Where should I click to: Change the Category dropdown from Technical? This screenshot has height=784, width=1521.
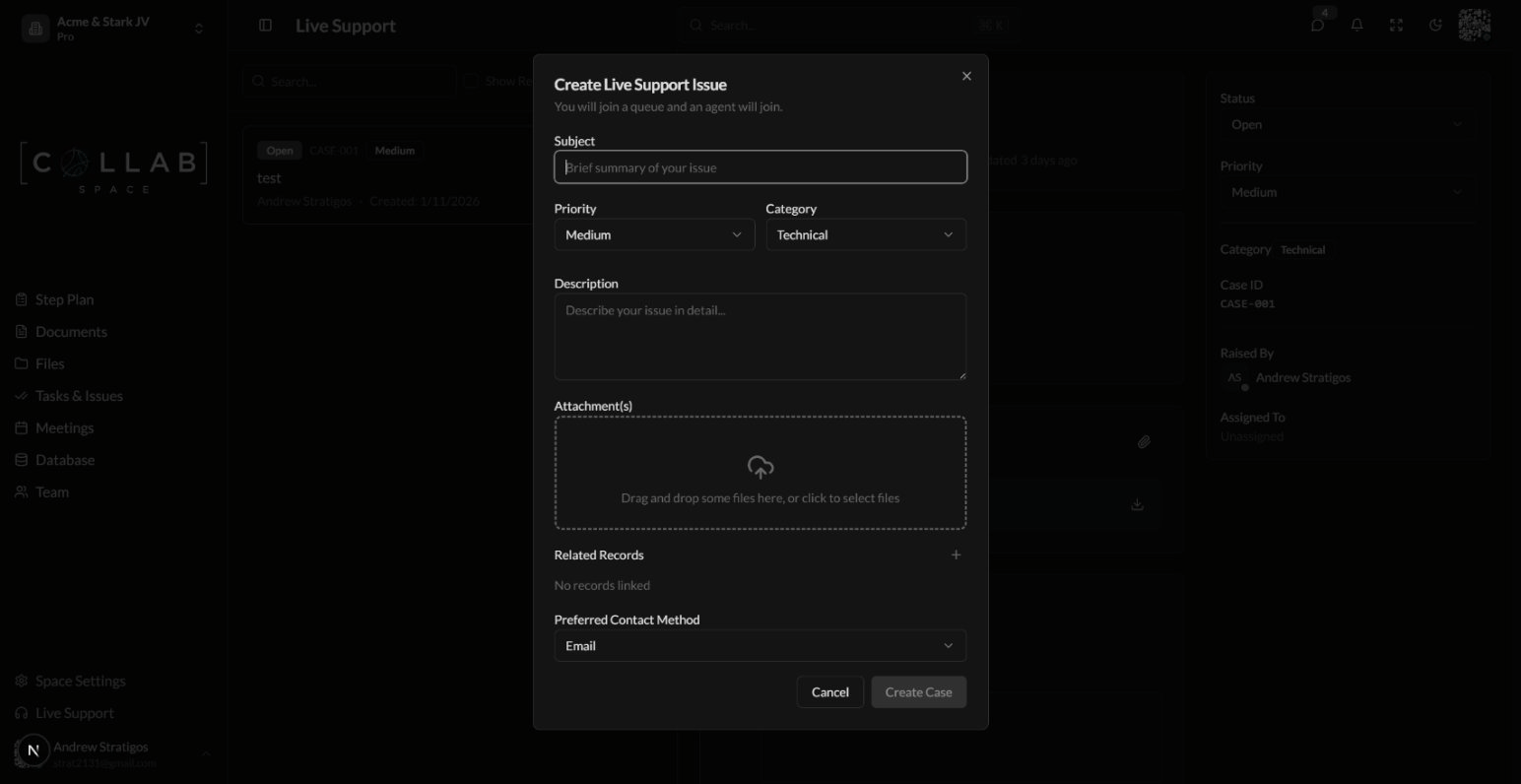(865, 234)
